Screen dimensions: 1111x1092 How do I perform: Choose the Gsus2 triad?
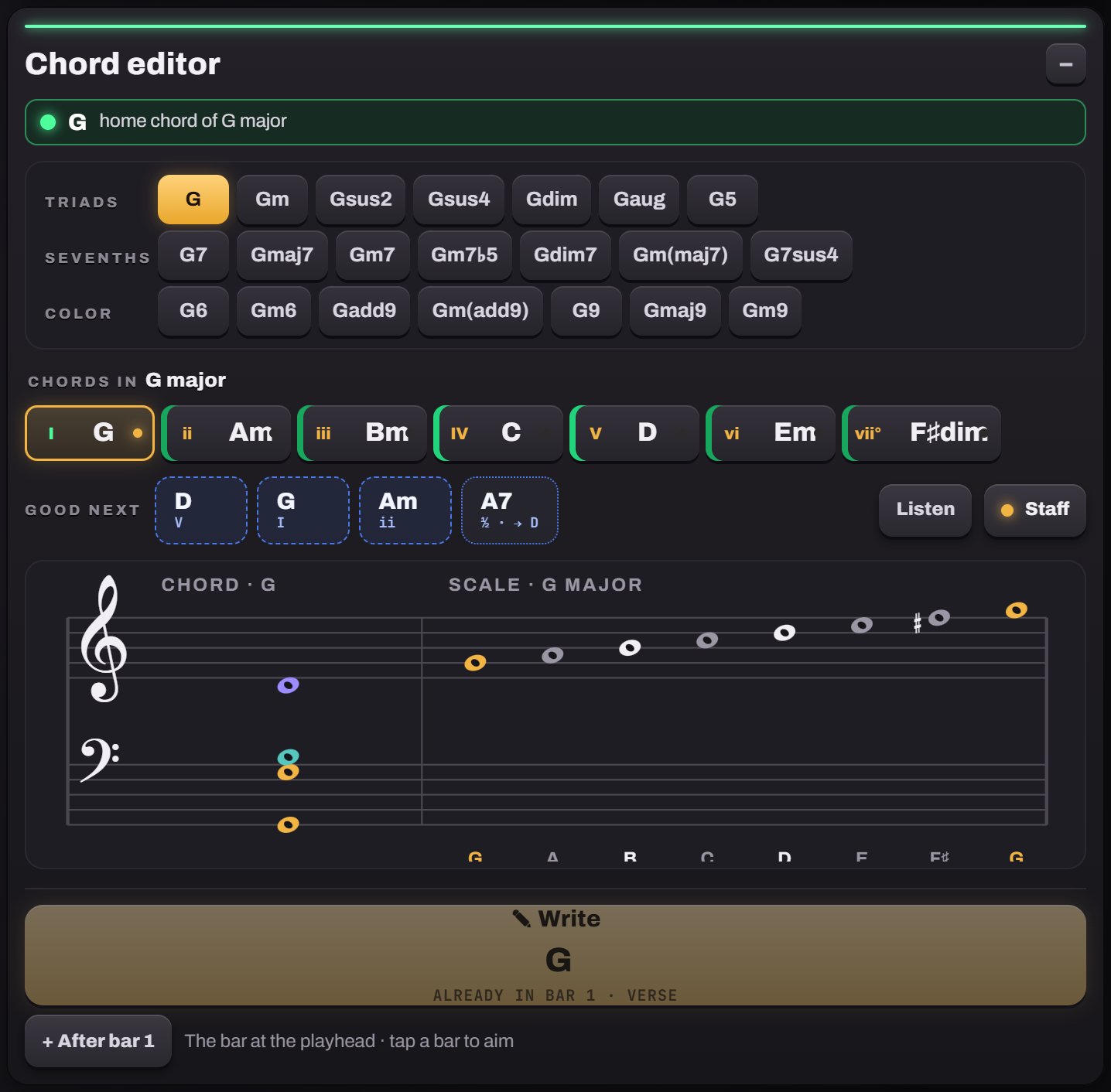[361, 200]
